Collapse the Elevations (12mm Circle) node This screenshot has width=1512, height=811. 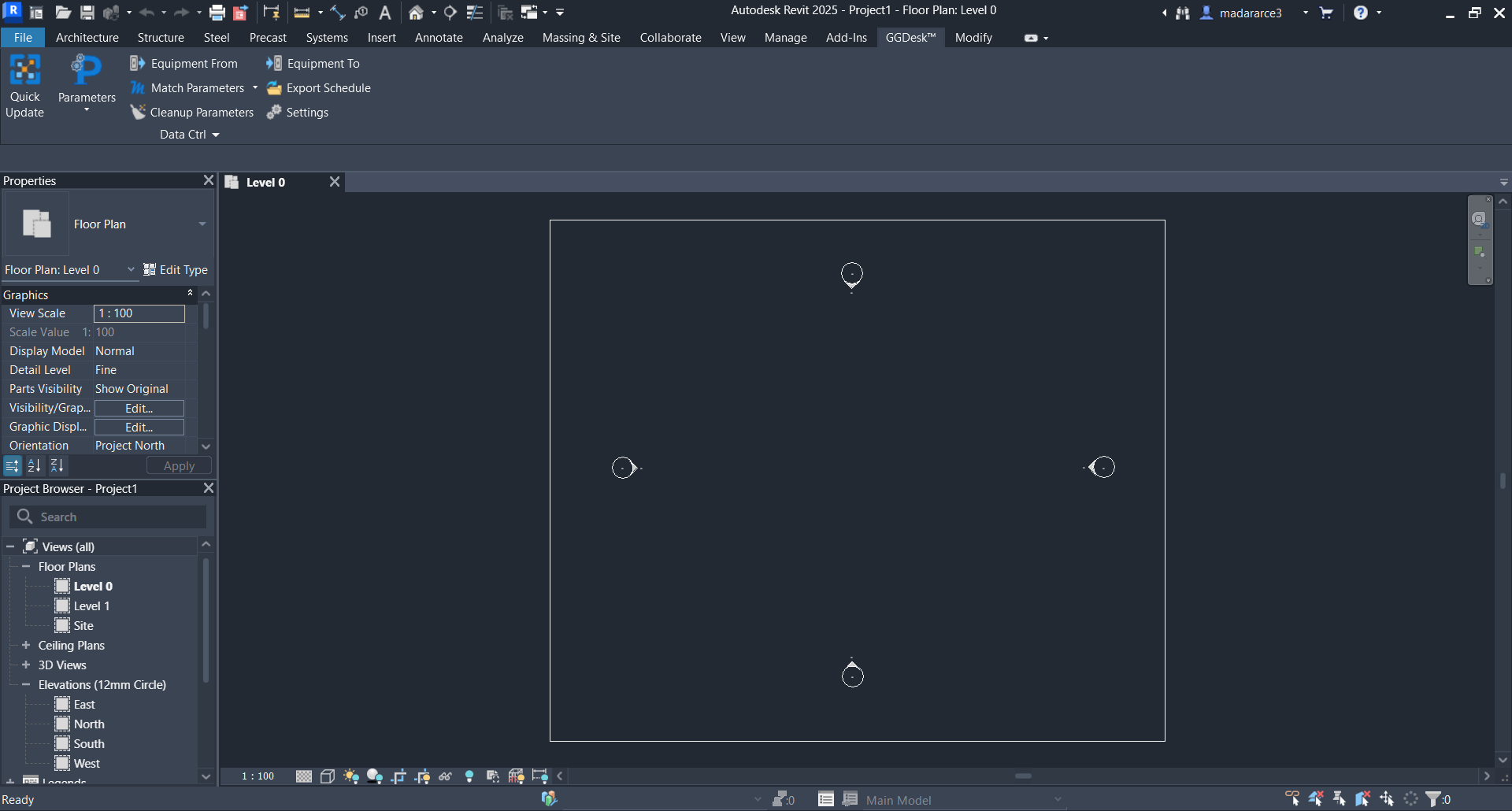pyautogui.click(x=26, y=684)
